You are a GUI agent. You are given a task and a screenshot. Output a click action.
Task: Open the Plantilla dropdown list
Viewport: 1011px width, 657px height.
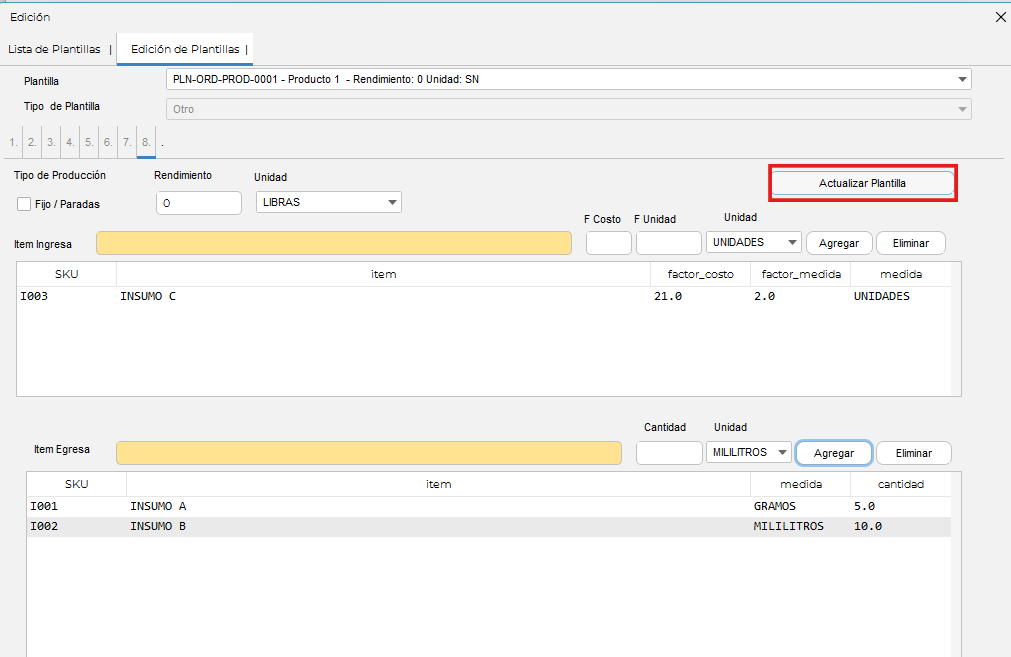(x=568, y=80)
